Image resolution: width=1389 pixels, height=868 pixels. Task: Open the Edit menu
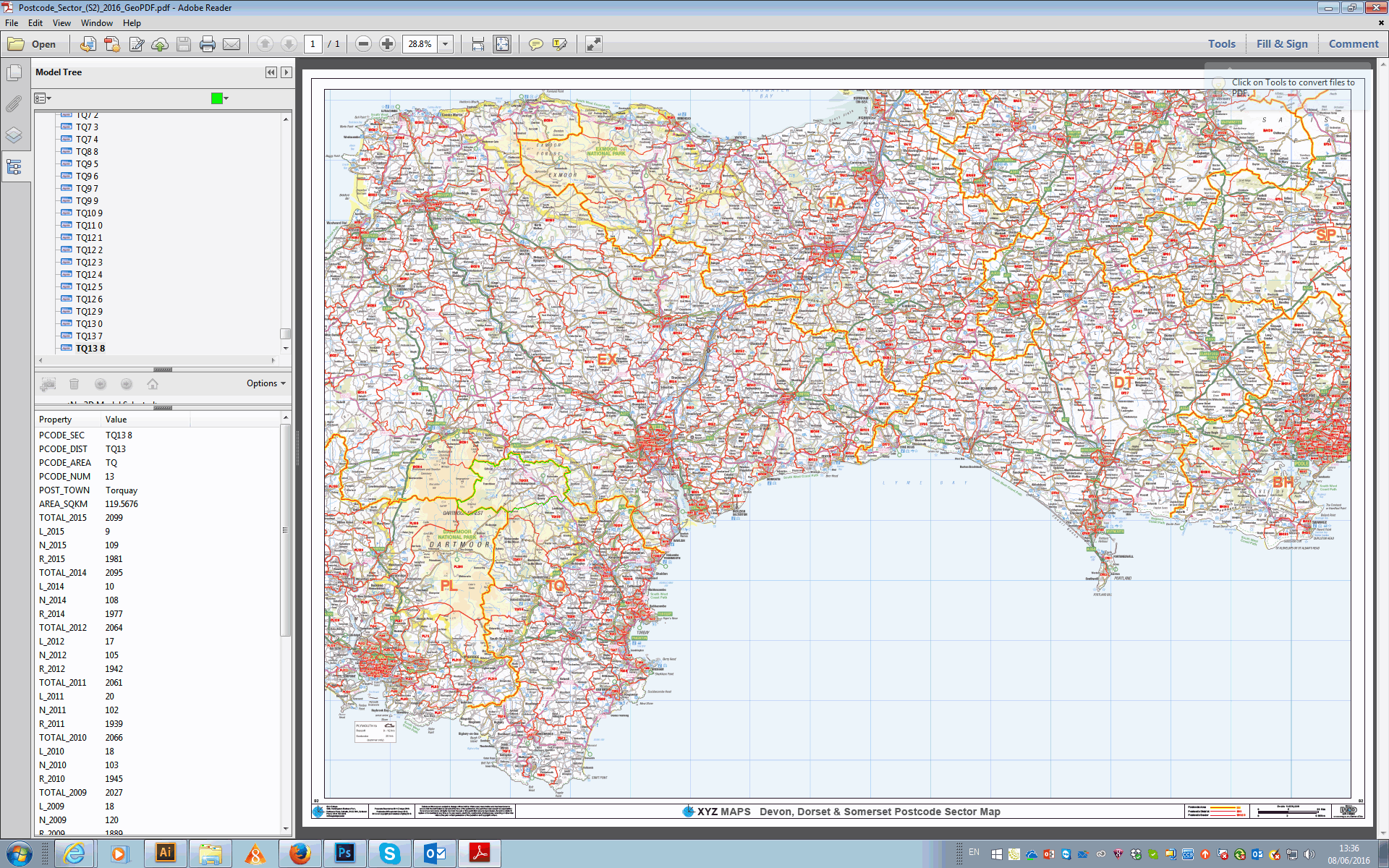(x=35, y=23)
